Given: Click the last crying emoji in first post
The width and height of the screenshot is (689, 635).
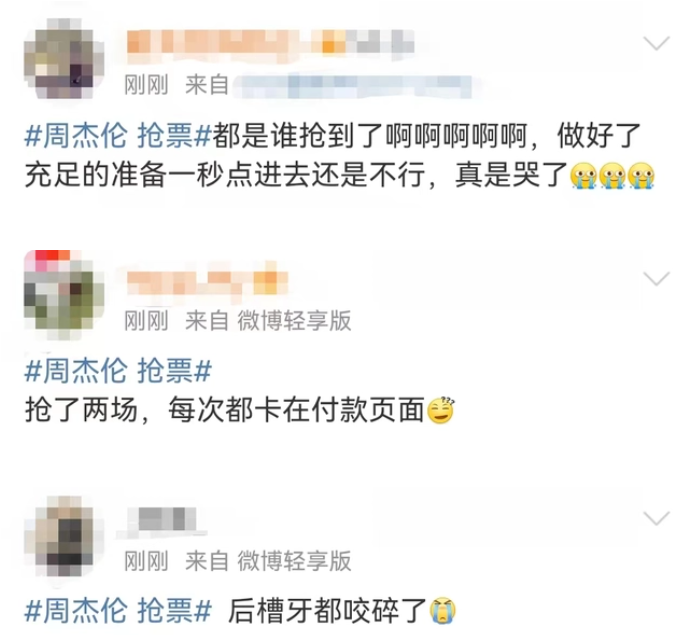Looking at the screenshot, I should (x=641, y=176).
